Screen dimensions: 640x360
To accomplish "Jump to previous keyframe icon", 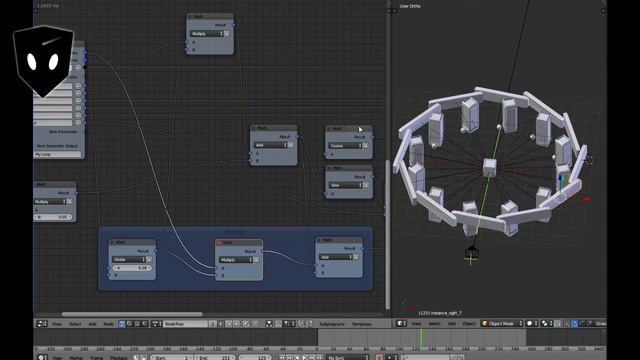I will point(289,357).
